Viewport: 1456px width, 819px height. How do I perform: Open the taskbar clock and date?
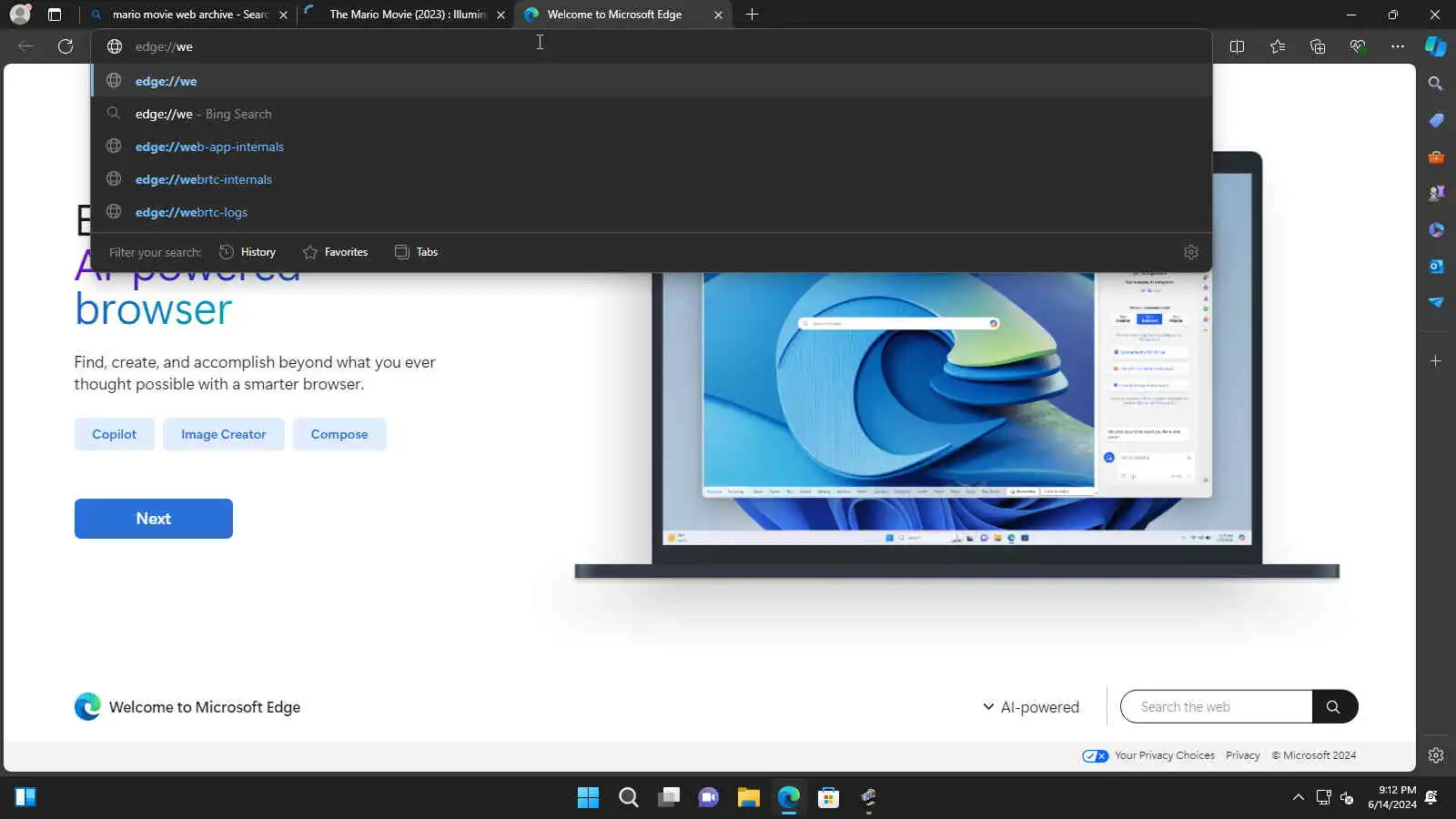click(x=1392, y=797)
